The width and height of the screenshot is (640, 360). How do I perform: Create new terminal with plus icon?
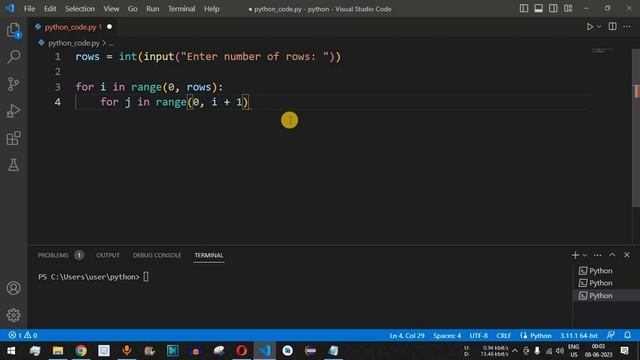(x=575, y=255)
